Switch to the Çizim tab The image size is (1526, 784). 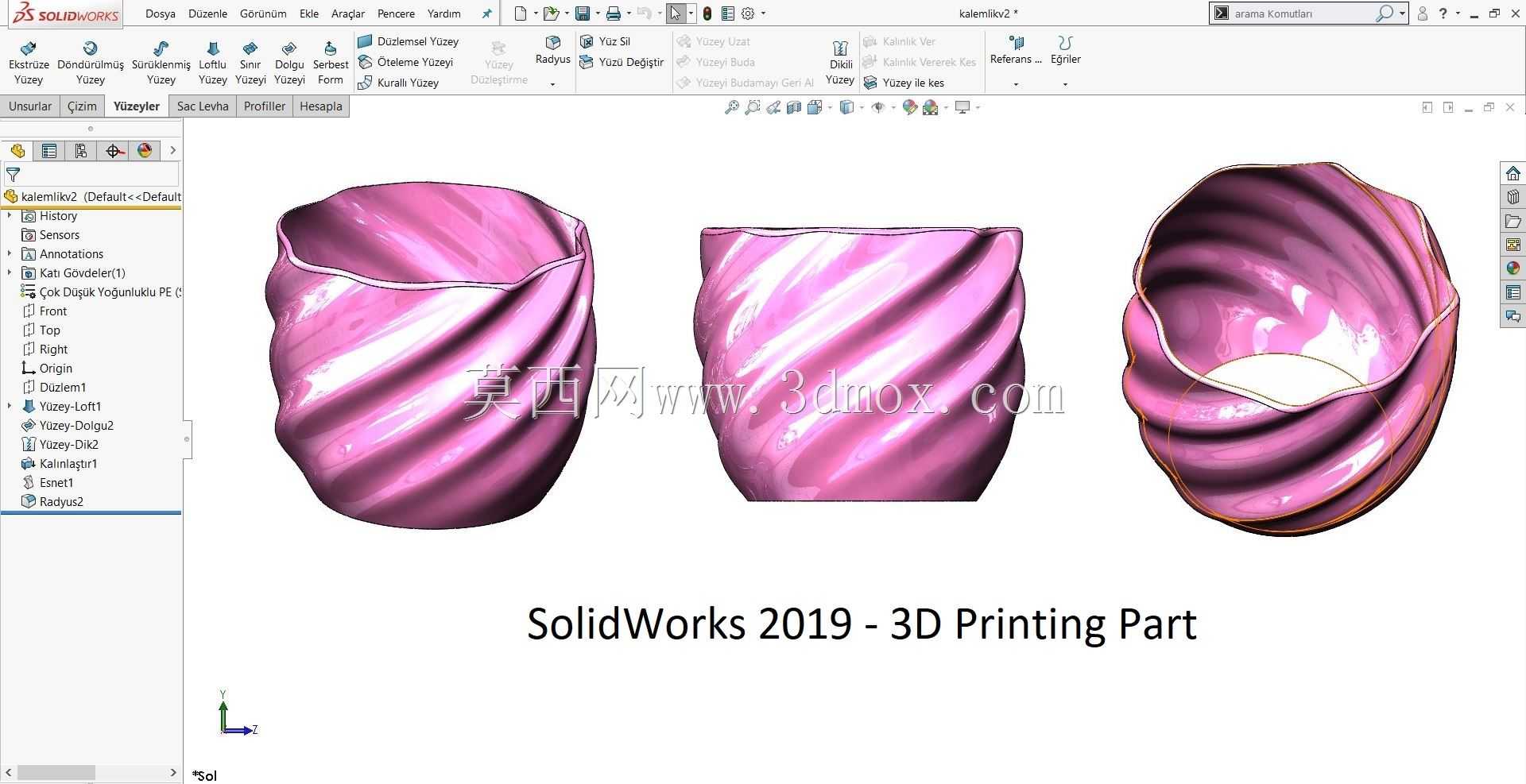(82, 106)
